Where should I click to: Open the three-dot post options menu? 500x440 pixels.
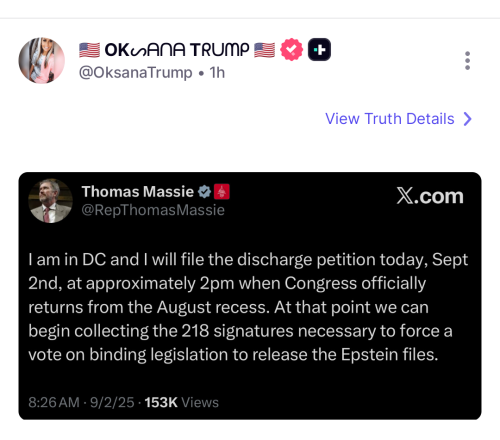[x=467, y=61]
